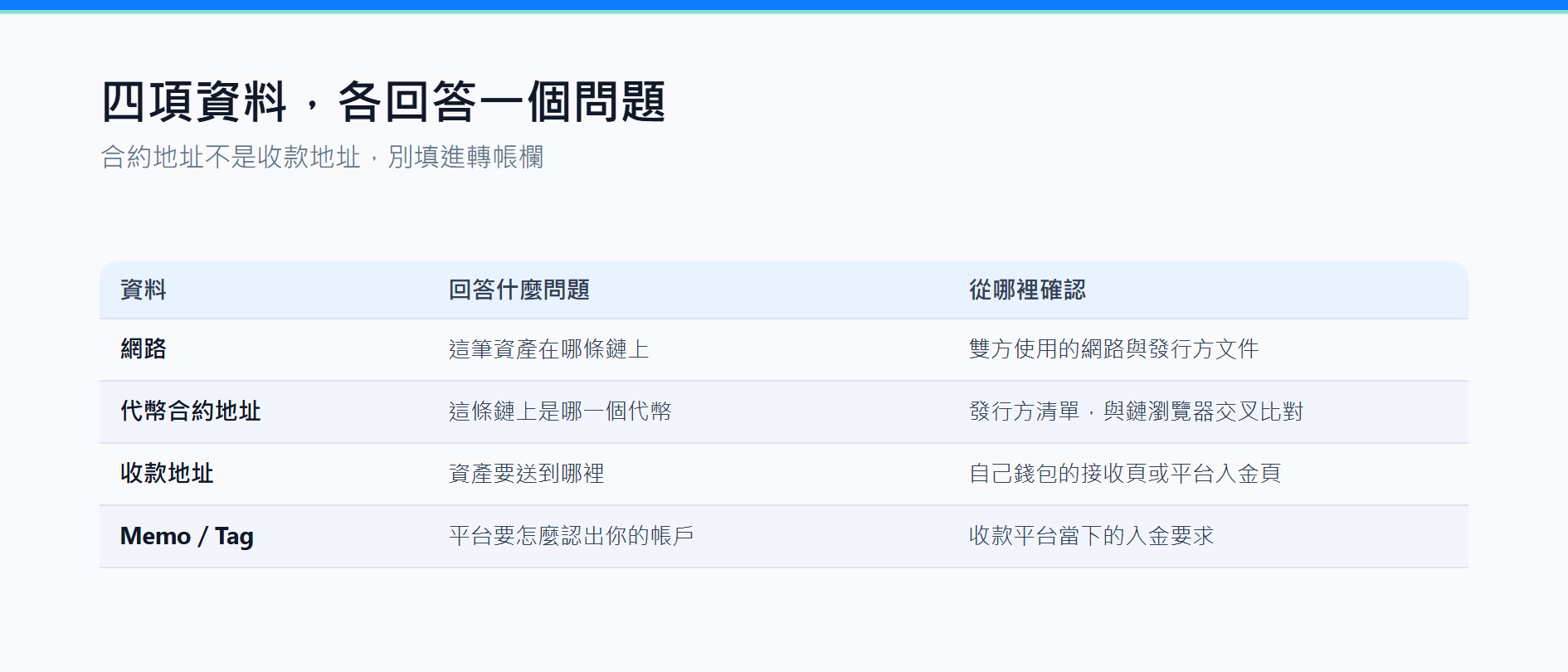Viewport: 1568px width, 672px height.
Task: Click the cell 發行方清單，與鏈瀏覽器交叉比對
Action: (x=1136, y=411)
